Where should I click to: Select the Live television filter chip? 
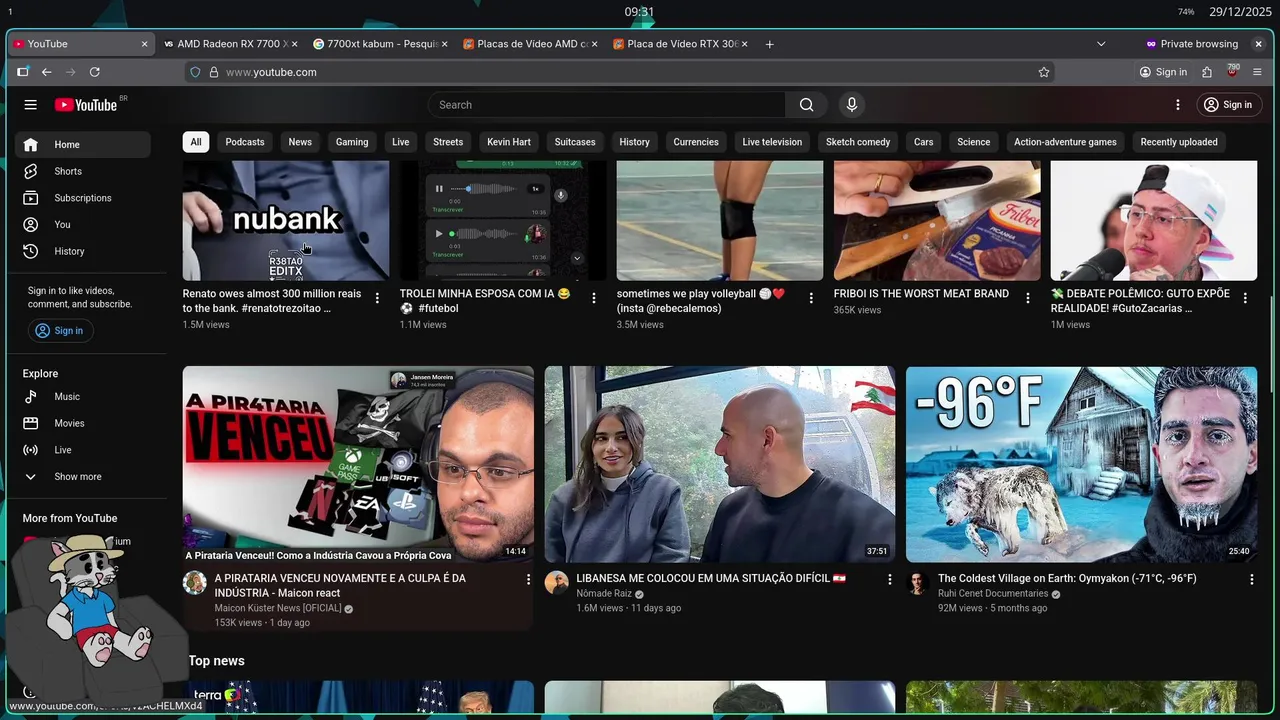pyautogui.click(x=772, y=142)
